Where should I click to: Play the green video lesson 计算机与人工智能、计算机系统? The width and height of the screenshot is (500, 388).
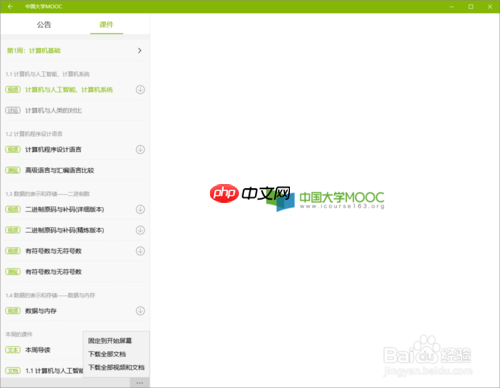69,90
